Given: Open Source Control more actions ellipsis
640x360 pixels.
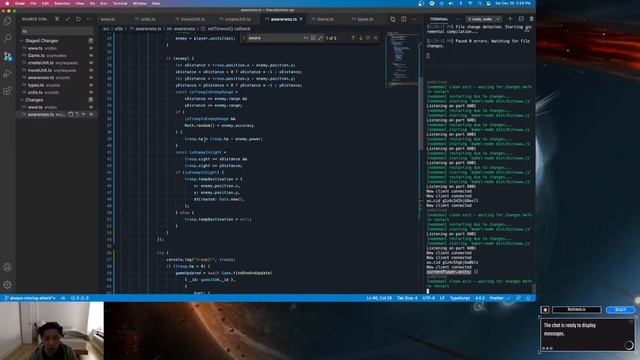Looking at the screenshot, I should [89, 19].
